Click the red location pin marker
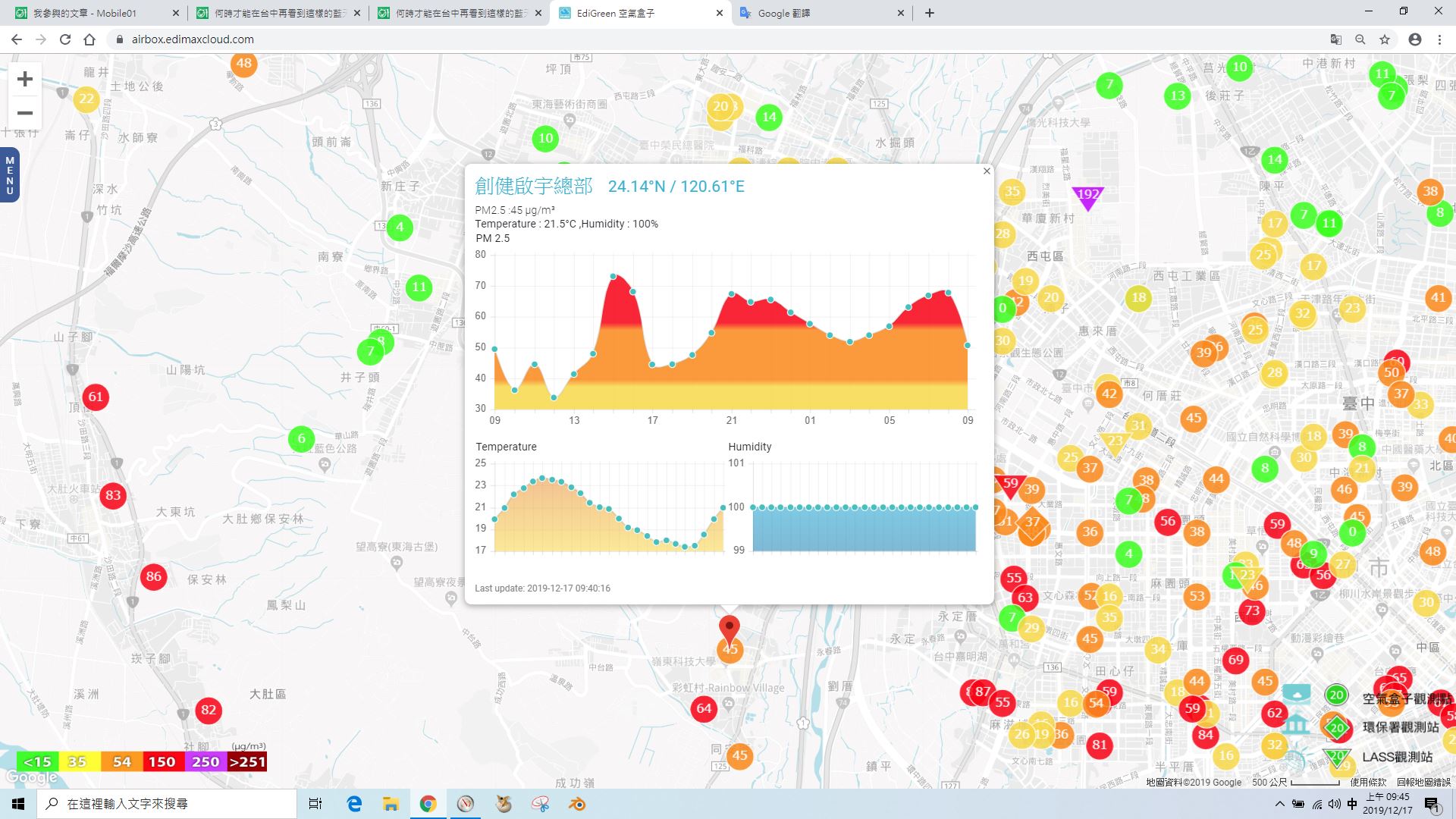The width and height of the screenshot is (1456, 819). pyautogui.click(x=729, y=630)
